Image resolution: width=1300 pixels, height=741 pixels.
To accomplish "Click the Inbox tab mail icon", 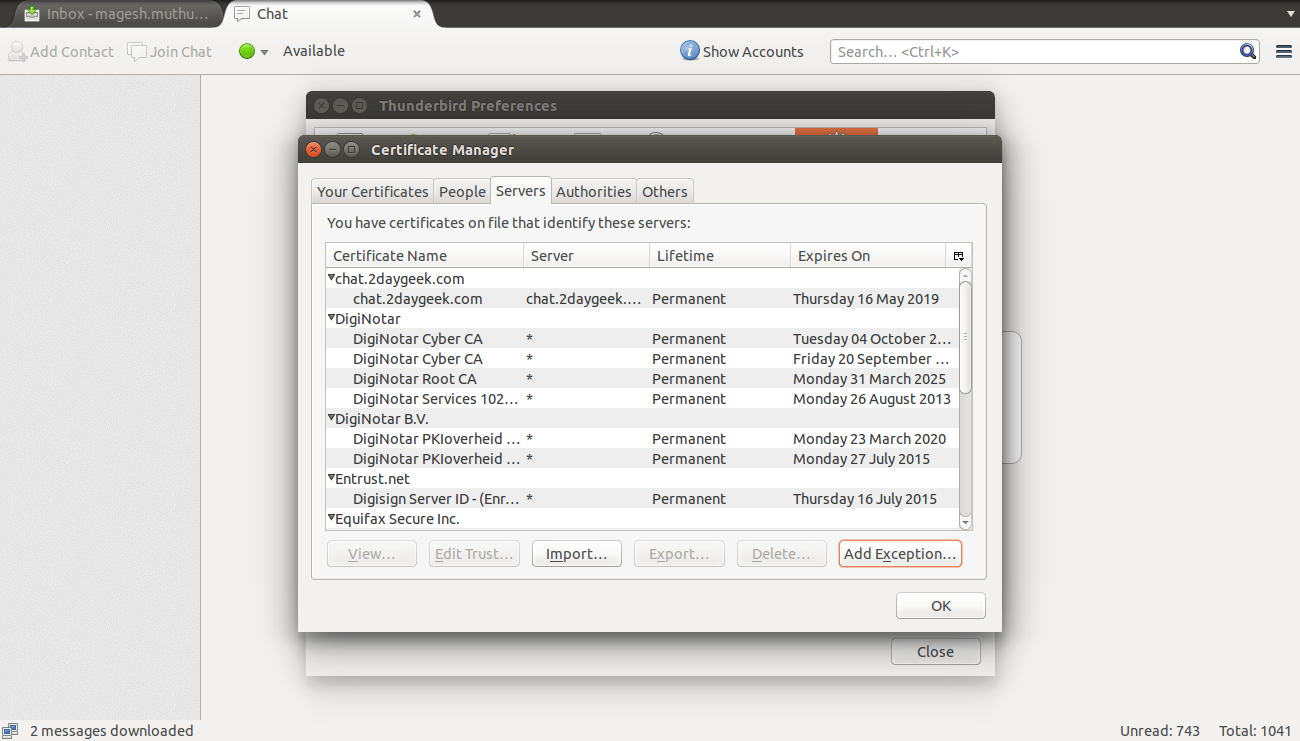I will (x=33, y=14).
